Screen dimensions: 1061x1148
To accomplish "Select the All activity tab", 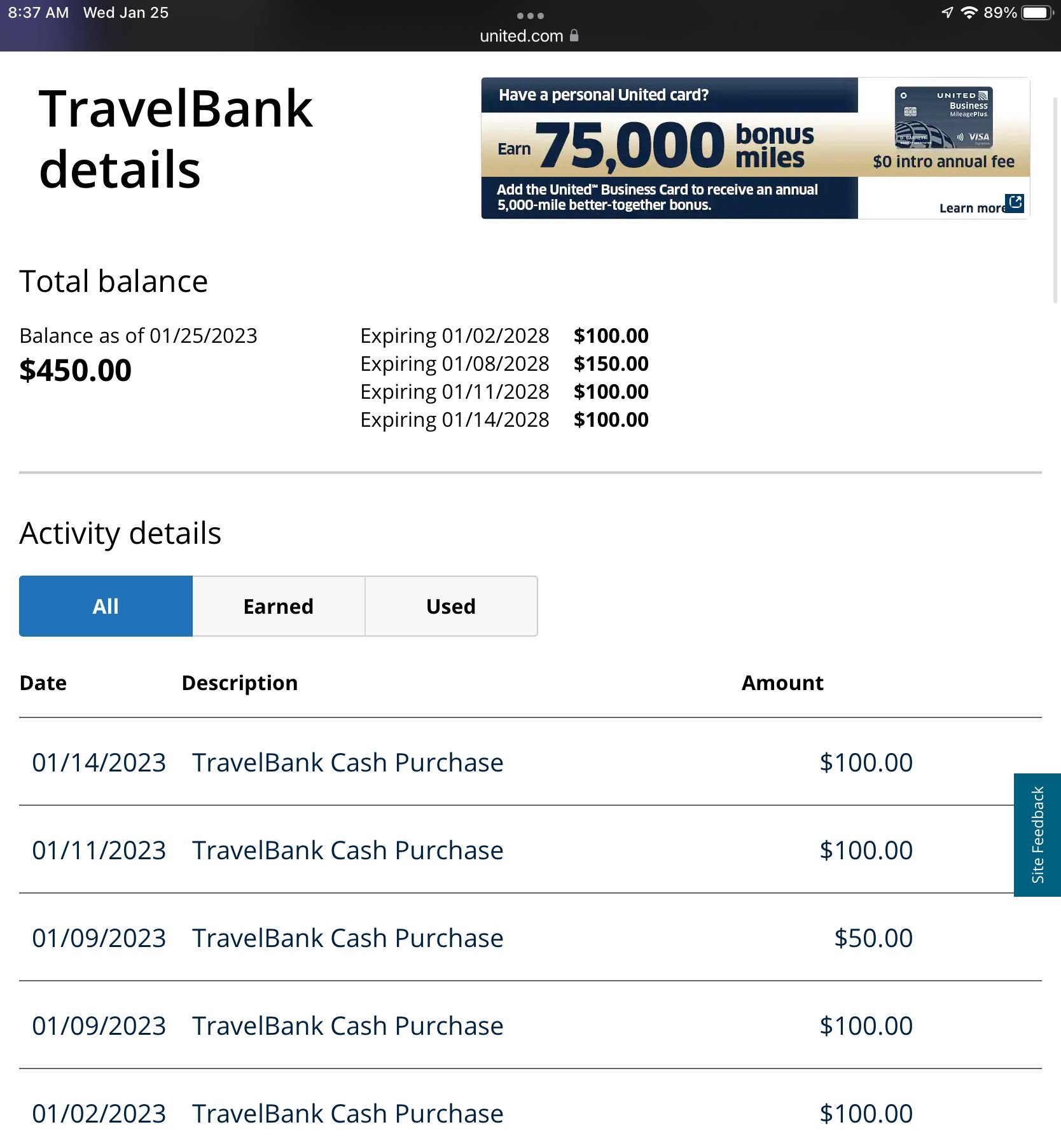I will tap(106, 606).
